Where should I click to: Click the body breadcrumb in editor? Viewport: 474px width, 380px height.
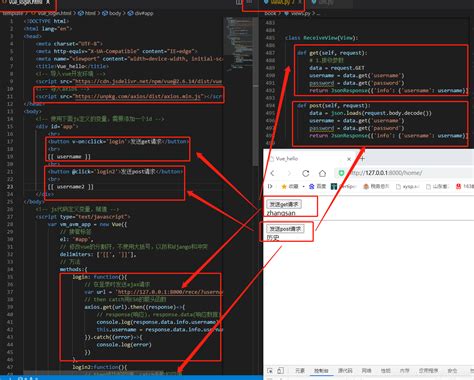pyautogui.click(x=112, y=13)
